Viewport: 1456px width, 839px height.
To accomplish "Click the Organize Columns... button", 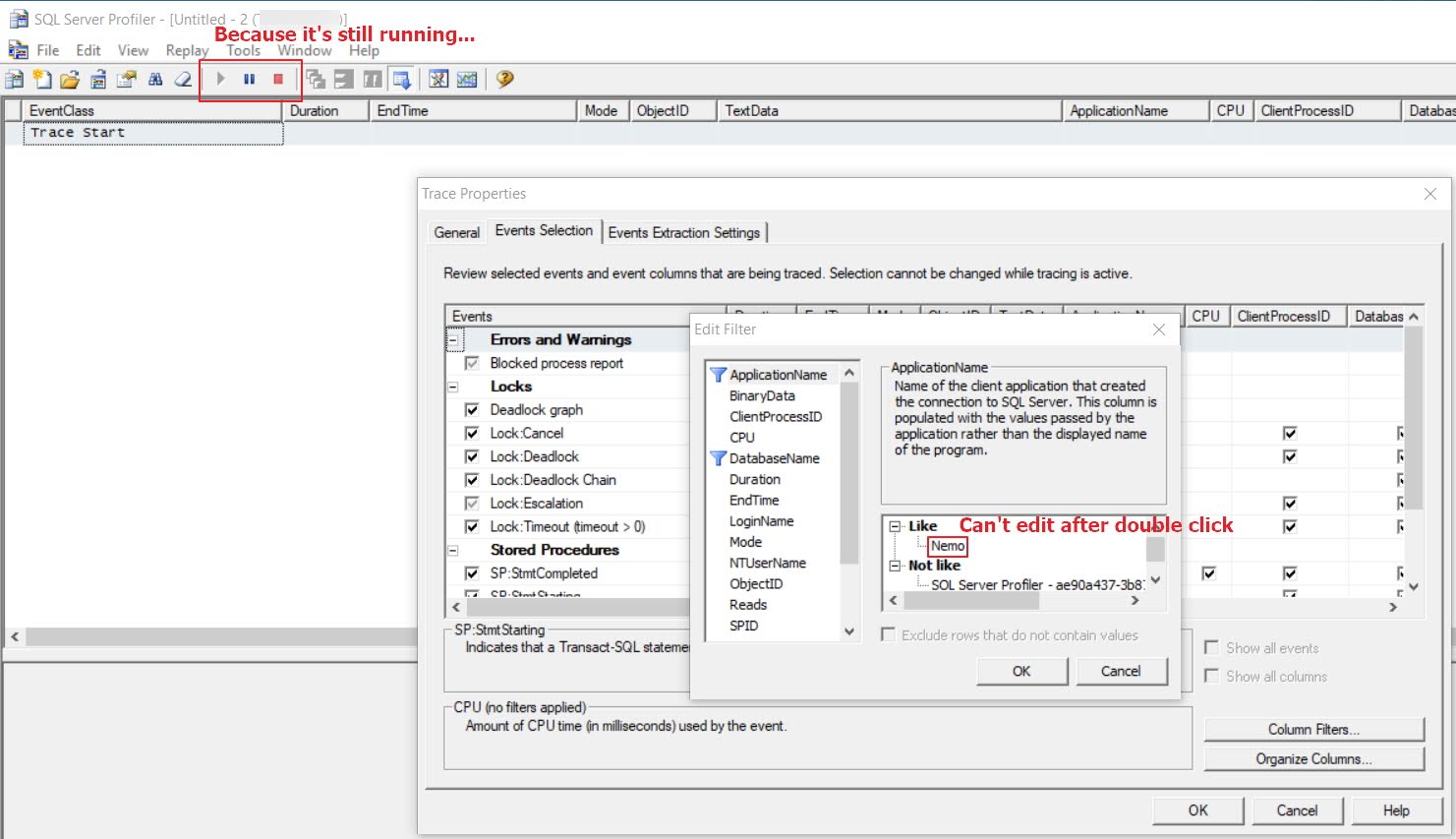I will click(1313, 759).
